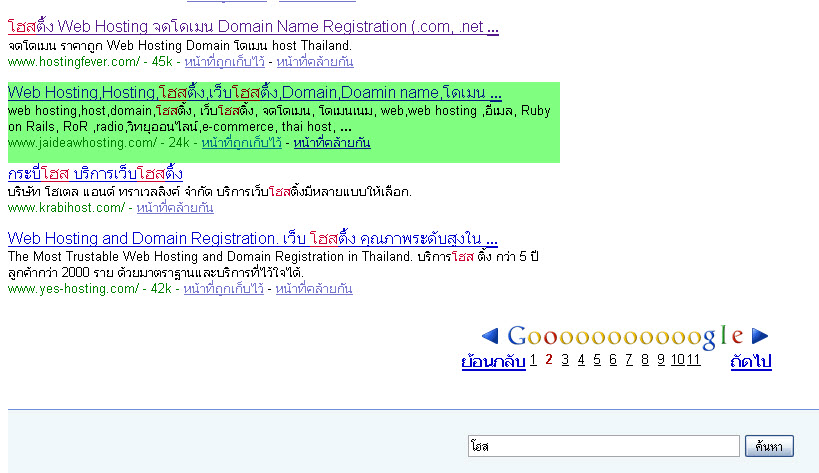Go to results page 10
Screen dimensions: 819x473
(678, 360)
